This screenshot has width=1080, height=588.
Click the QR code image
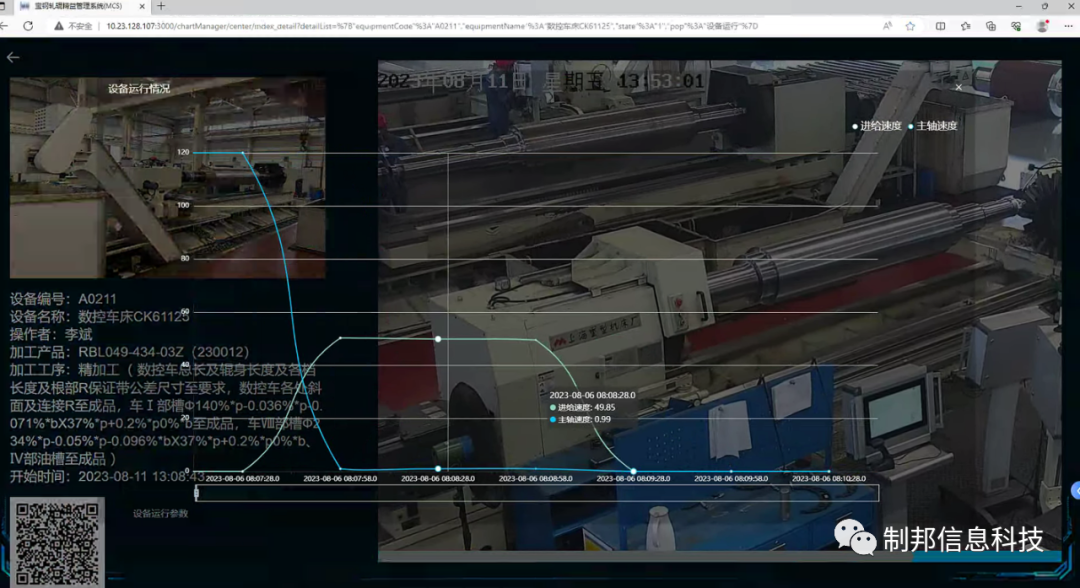(x=57, y=543)
